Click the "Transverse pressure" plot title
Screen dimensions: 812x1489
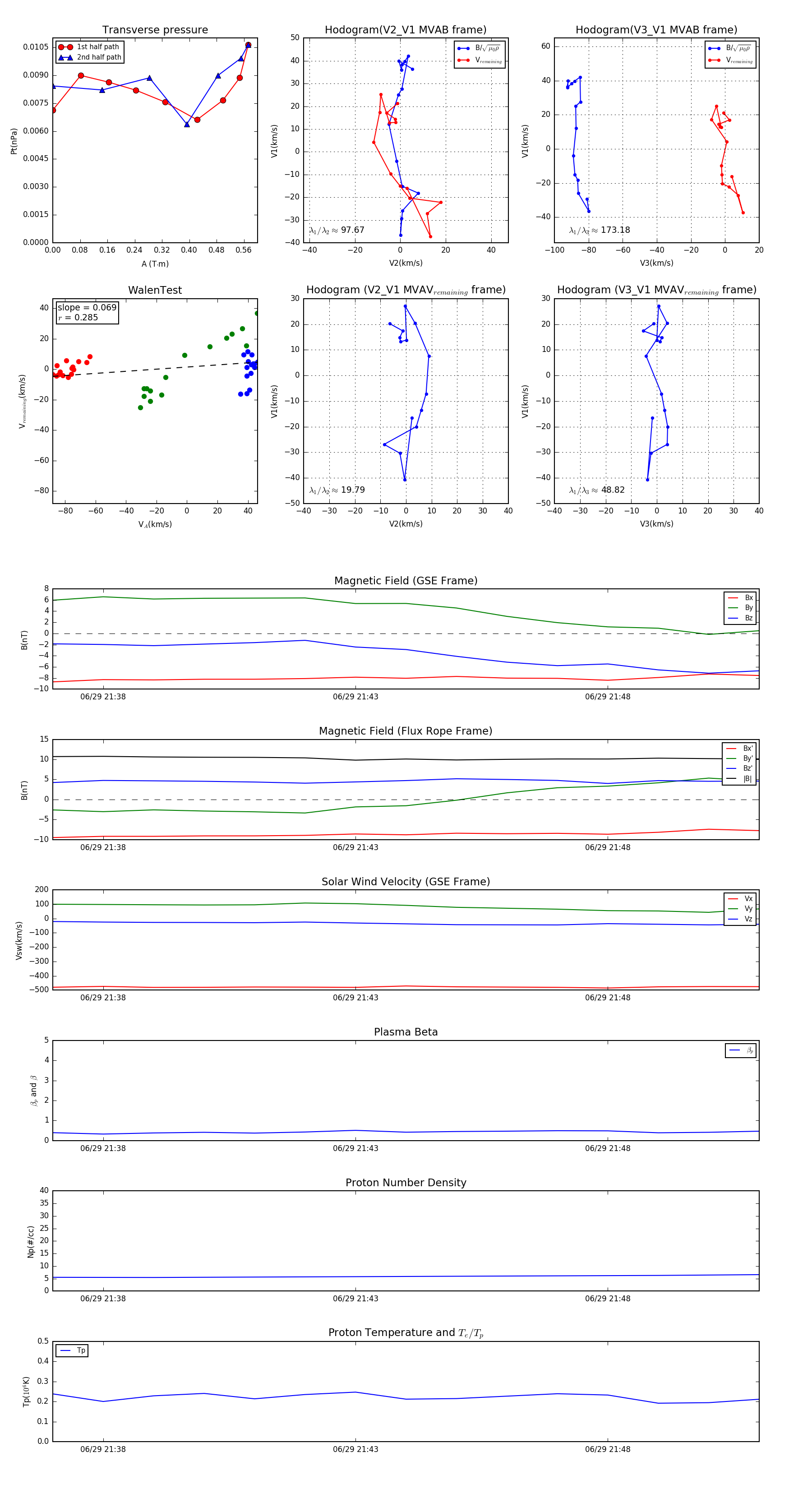[155, 30]
